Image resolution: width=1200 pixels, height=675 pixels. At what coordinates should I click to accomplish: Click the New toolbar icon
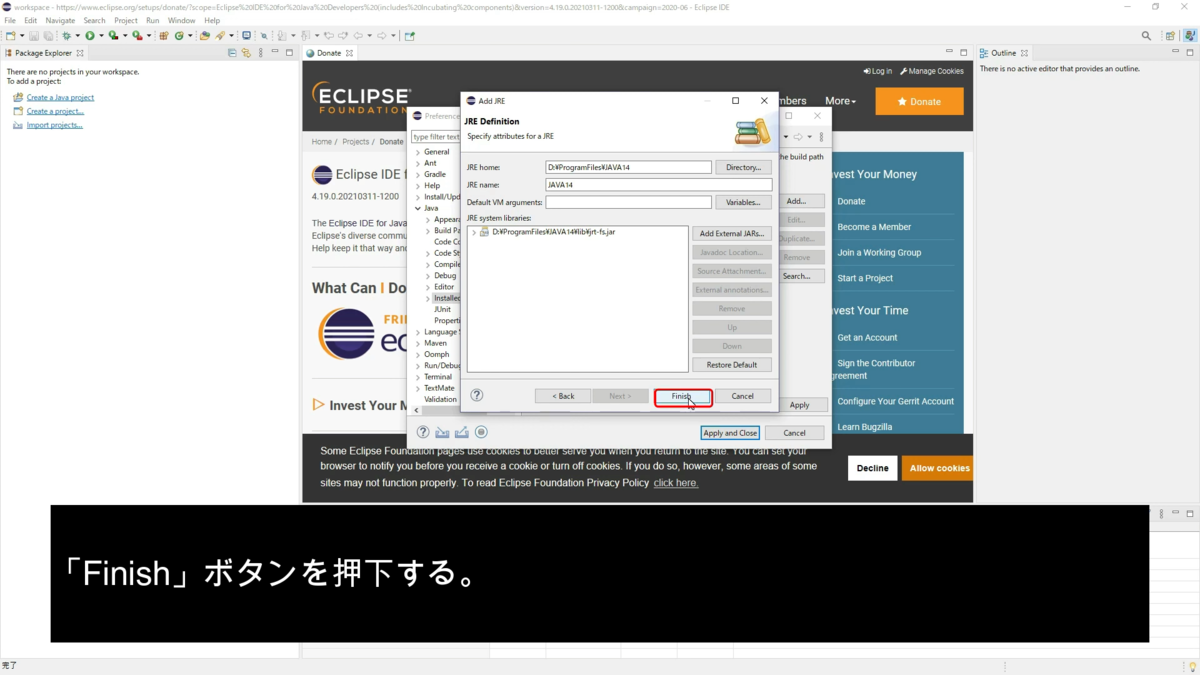[x=10, y=36]
